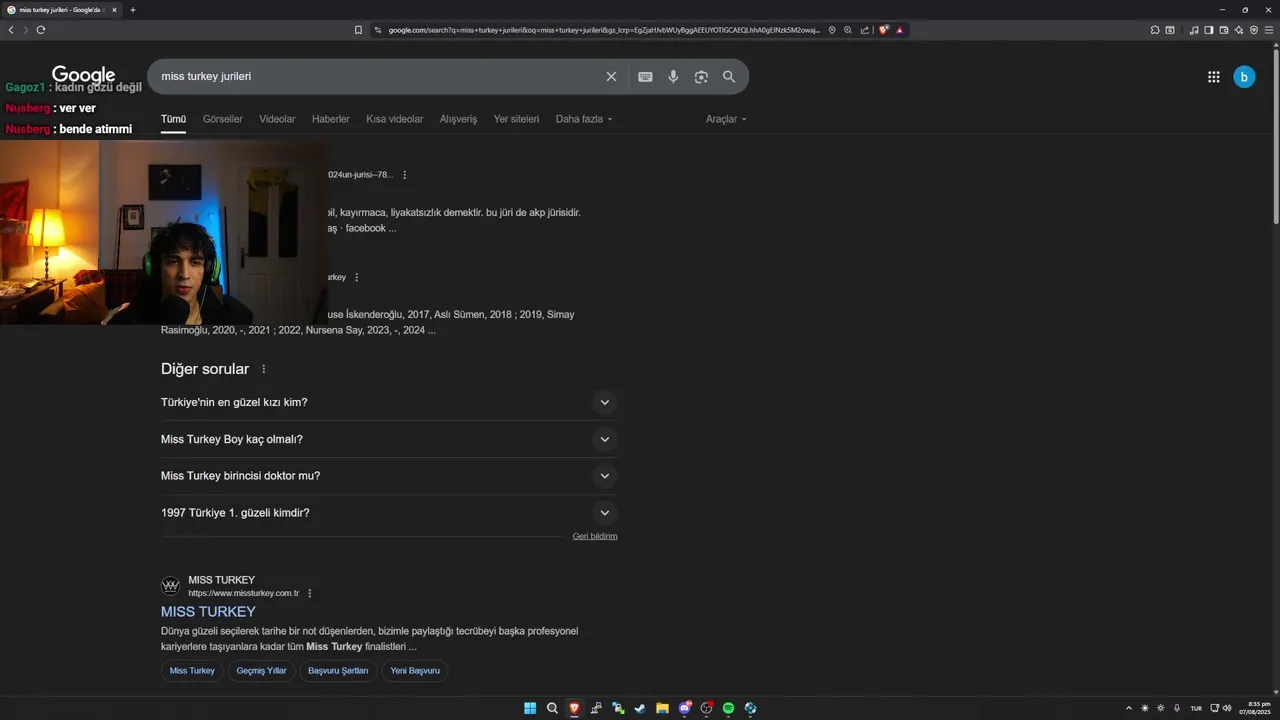The image size is (1280, 720).
Task: Open the browser main hamburger menu
Action: click(1269, 30)
